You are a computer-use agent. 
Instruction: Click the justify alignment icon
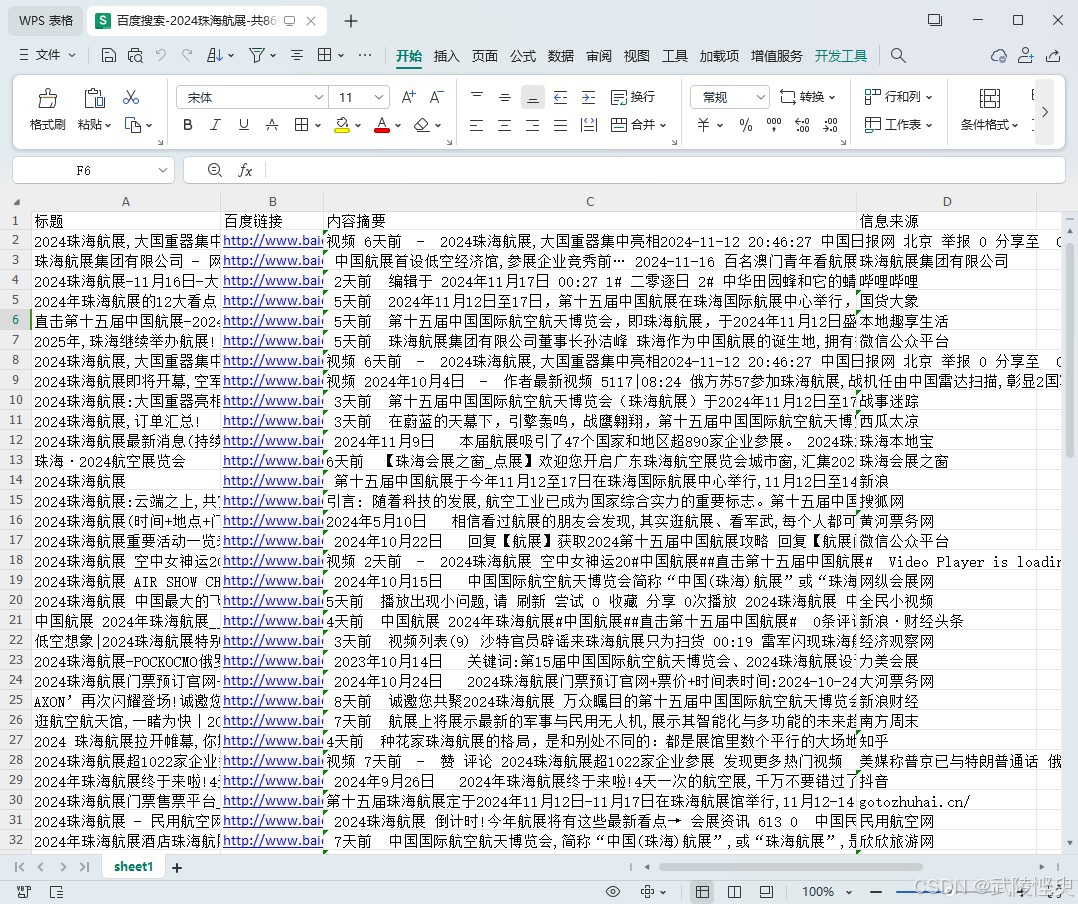[x=560, y=125]
